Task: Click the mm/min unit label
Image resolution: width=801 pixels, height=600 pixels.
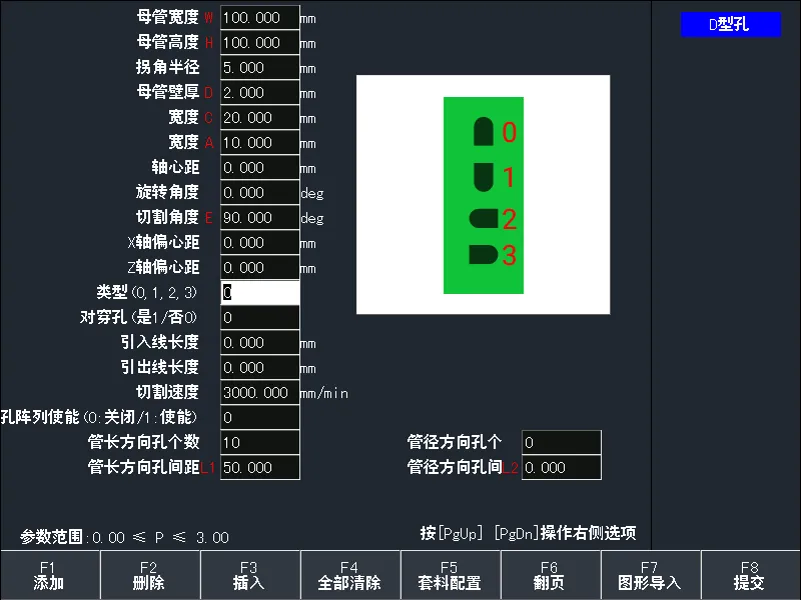Action: click(x=324, y=393)
